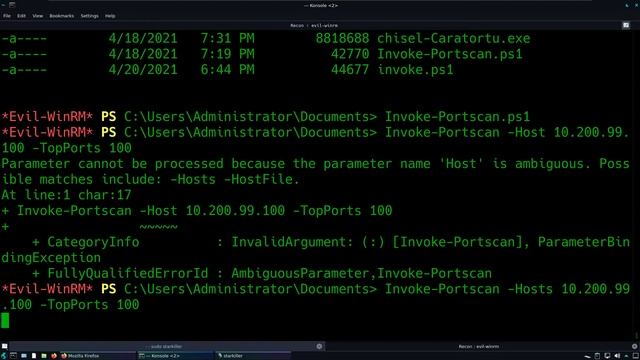640x360 pixels.
Task: Open the Bookmarks menu
Action: [62, 16]
